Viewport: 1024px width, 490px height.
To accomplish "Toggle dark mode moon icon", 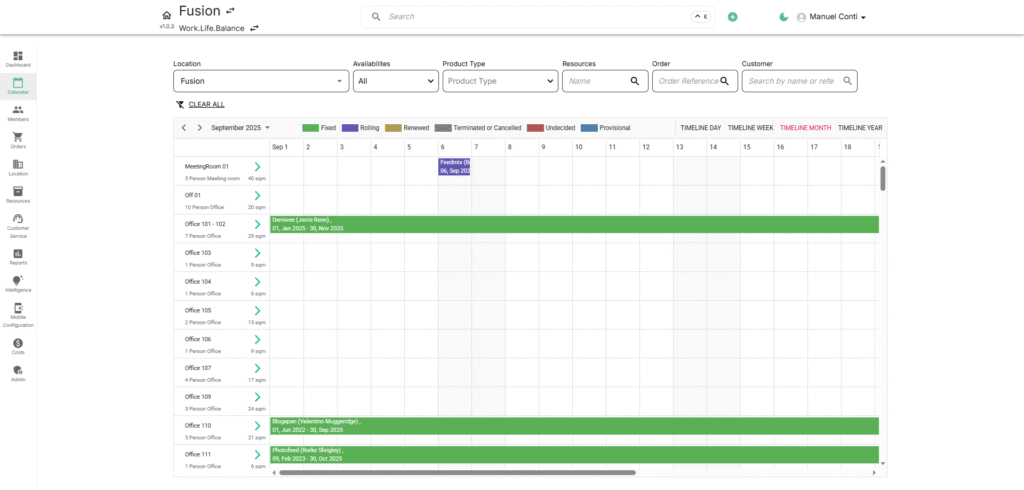I will click(783, 17).
